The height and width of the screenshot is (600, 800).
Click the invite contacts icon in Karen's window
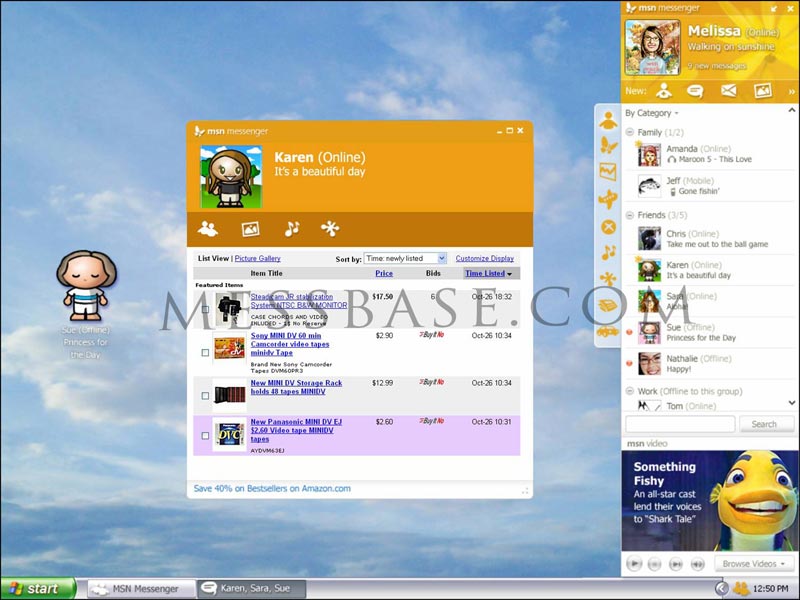pos(208,229)
